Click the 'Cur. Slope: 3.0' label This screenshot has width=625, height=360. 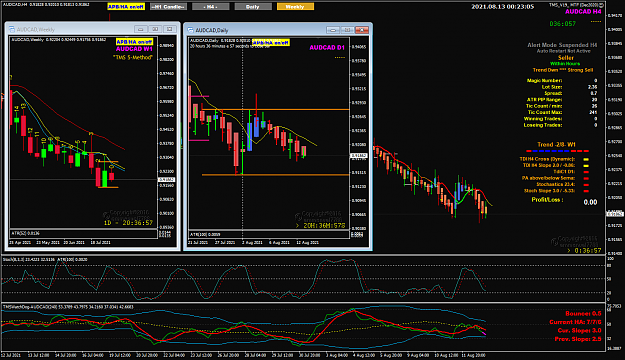579,331
